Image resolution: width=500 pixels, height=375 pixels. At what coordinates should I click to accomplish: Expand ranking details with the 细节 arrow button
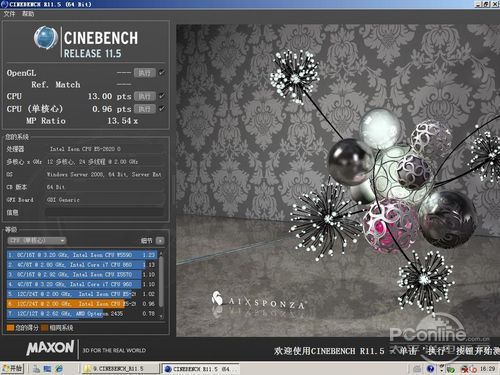[160, 240]
